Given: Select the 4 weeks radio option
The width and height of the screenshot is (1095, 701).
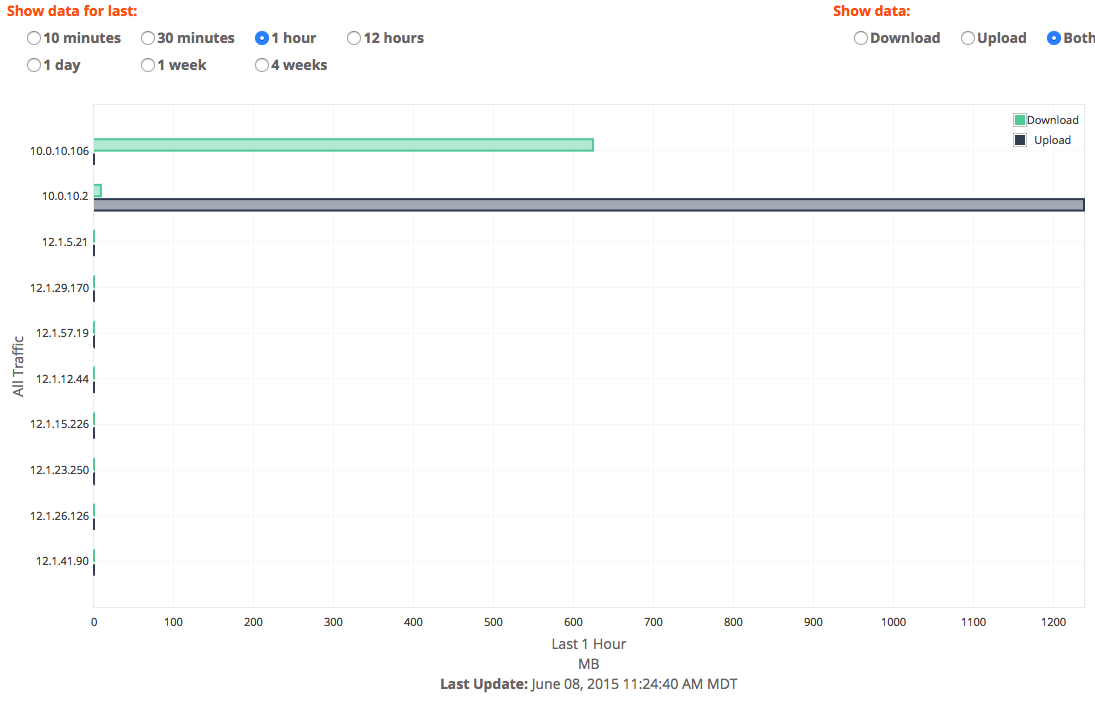Looking at the screenshot, I should [x=262, y=65].
